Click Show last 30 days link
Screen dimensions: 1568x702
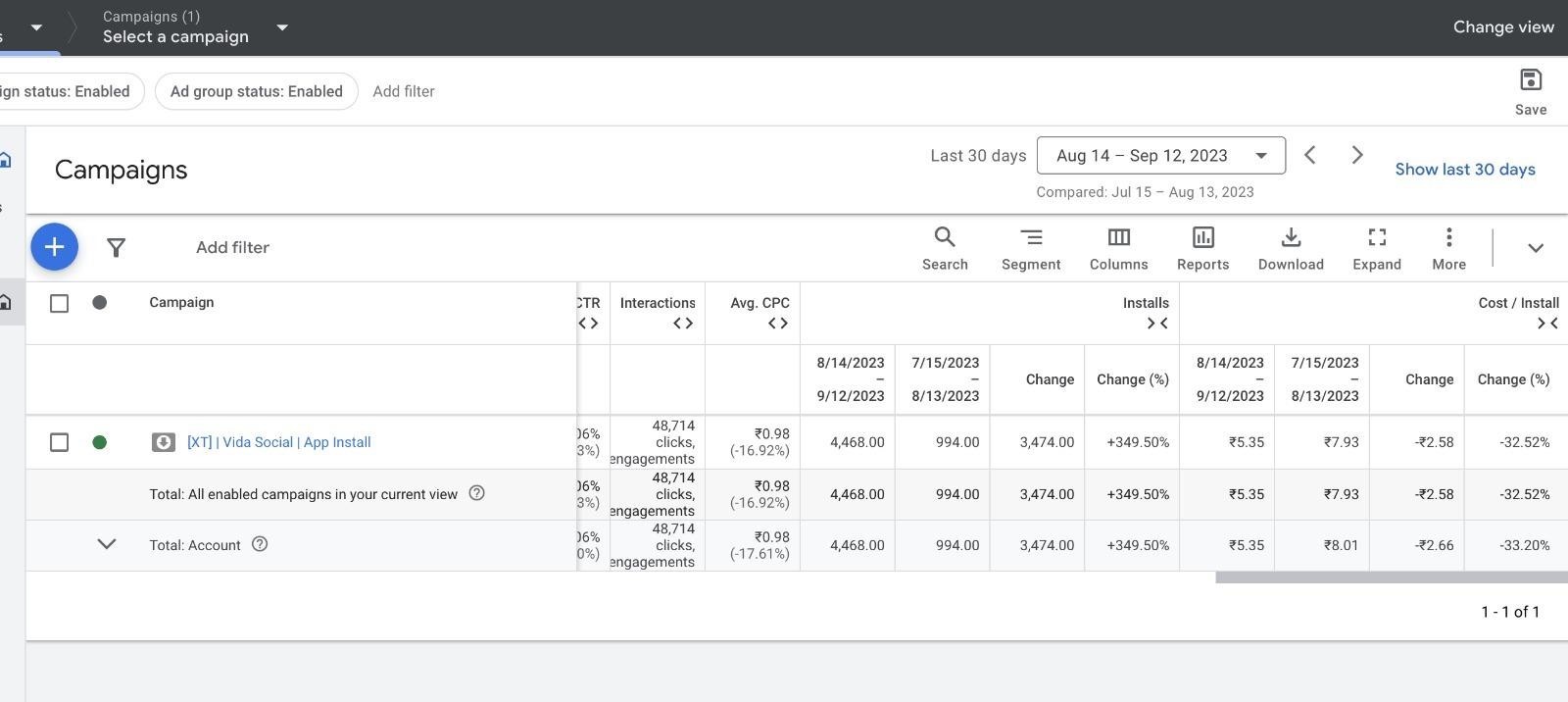click(1464, 170)
